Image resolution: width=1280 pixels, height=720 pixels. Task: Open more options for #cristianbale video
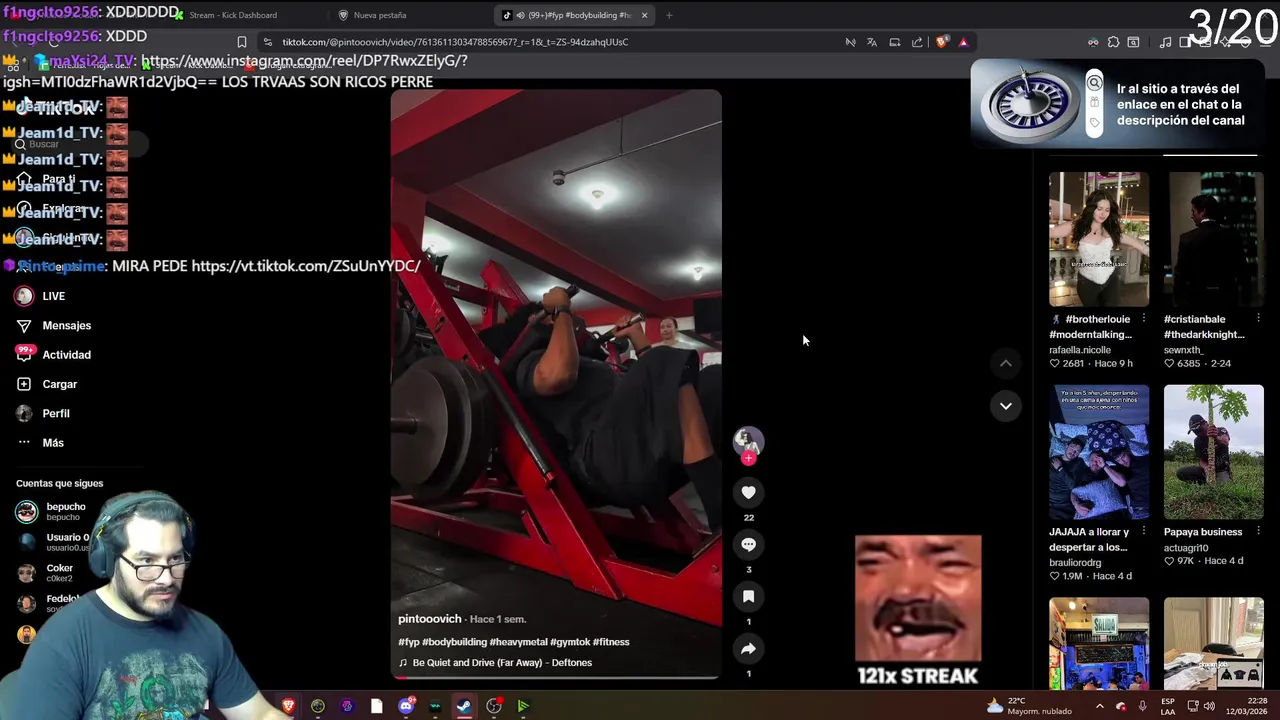1258,319
